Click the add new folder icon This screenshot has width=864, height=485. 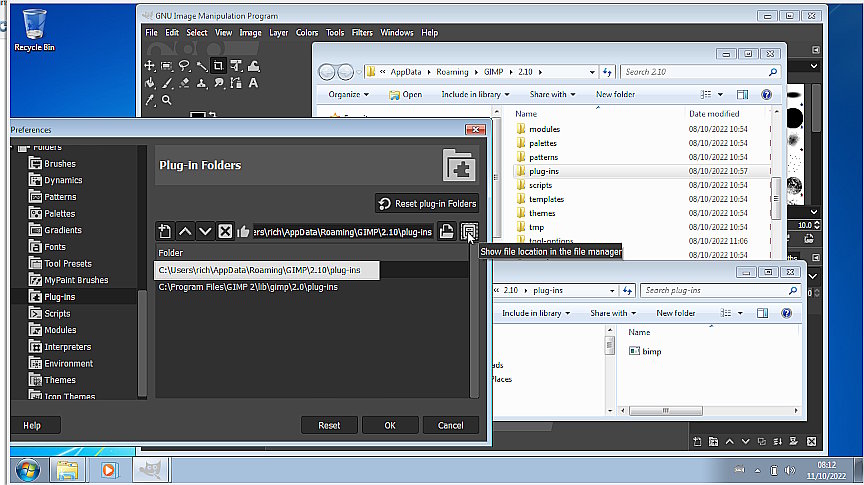[x=166, y=231]
